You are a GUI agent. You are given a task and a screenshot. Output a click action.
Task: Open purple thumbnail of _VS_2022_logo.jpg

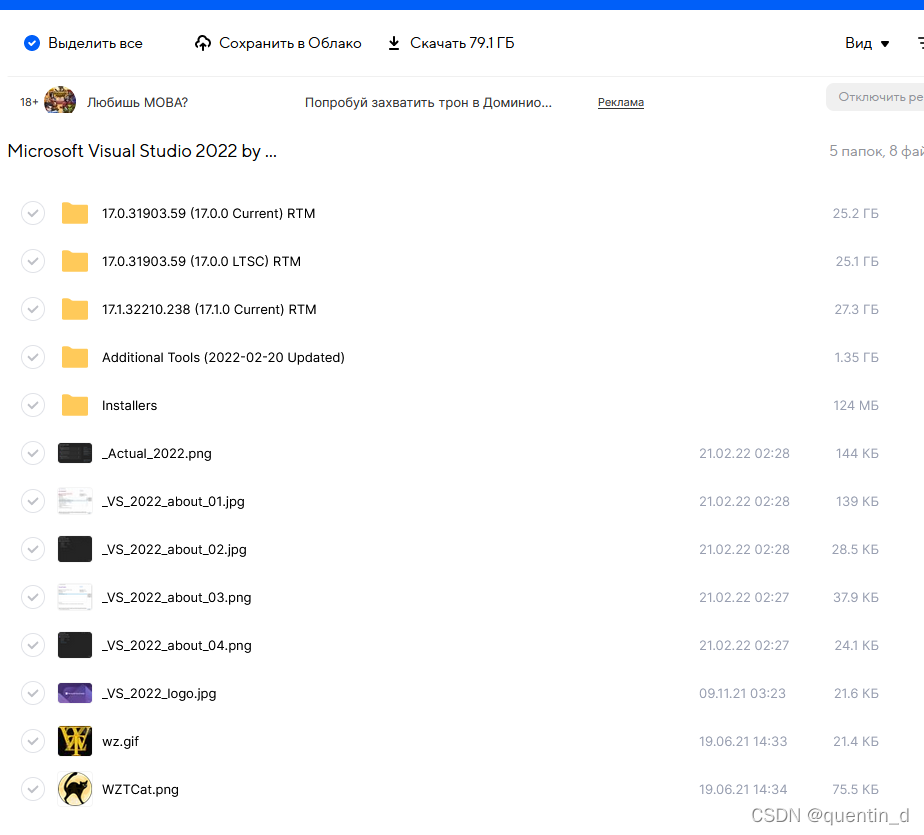point(75,694)
